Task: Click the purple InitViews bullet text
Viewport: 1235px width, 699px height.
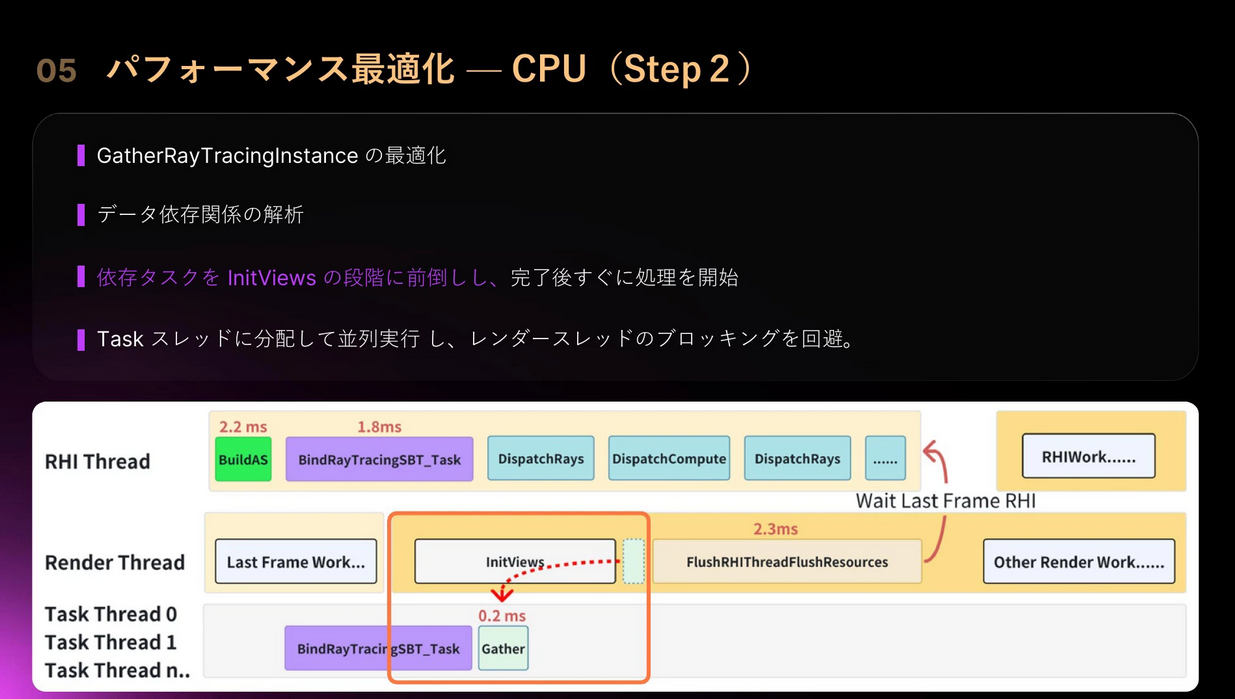Action: pos(297,278)
